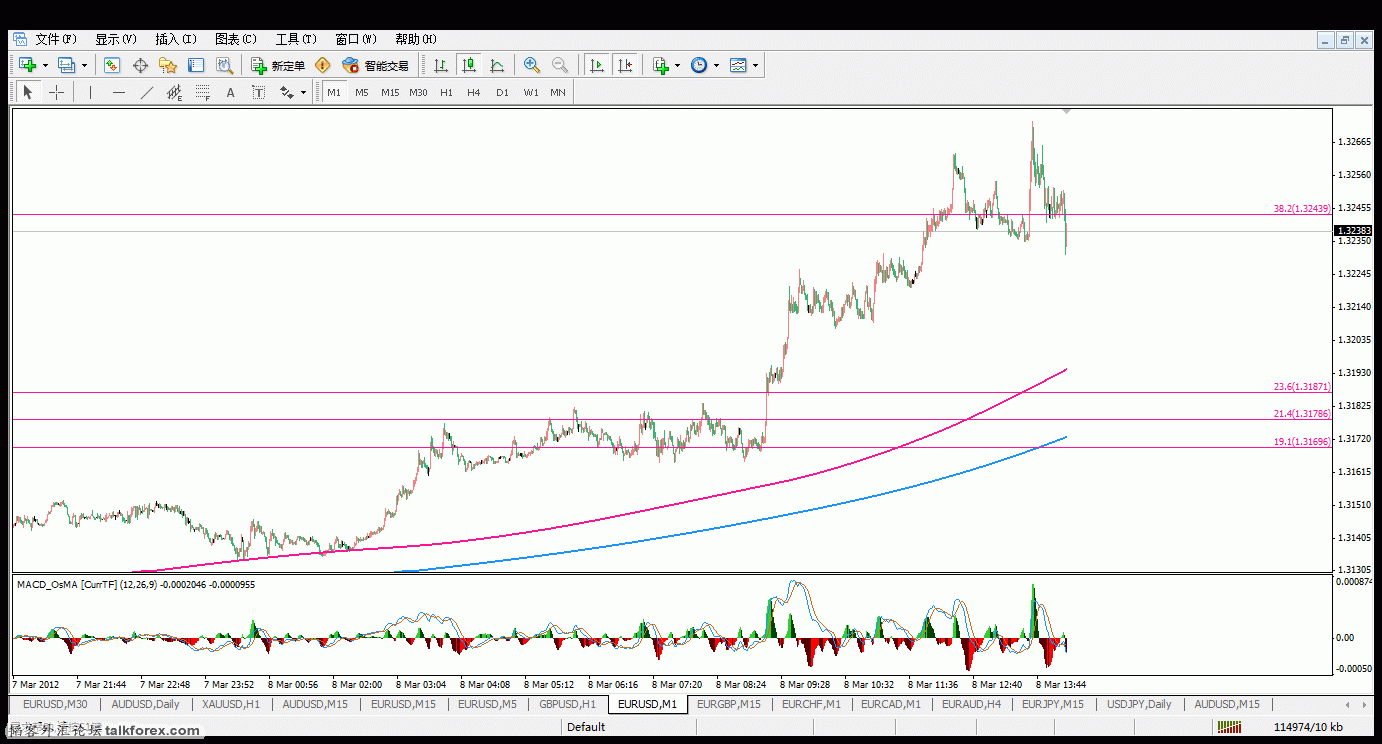
Task: Expand the new chart dropdown arrow
Action: pos(45,65)
